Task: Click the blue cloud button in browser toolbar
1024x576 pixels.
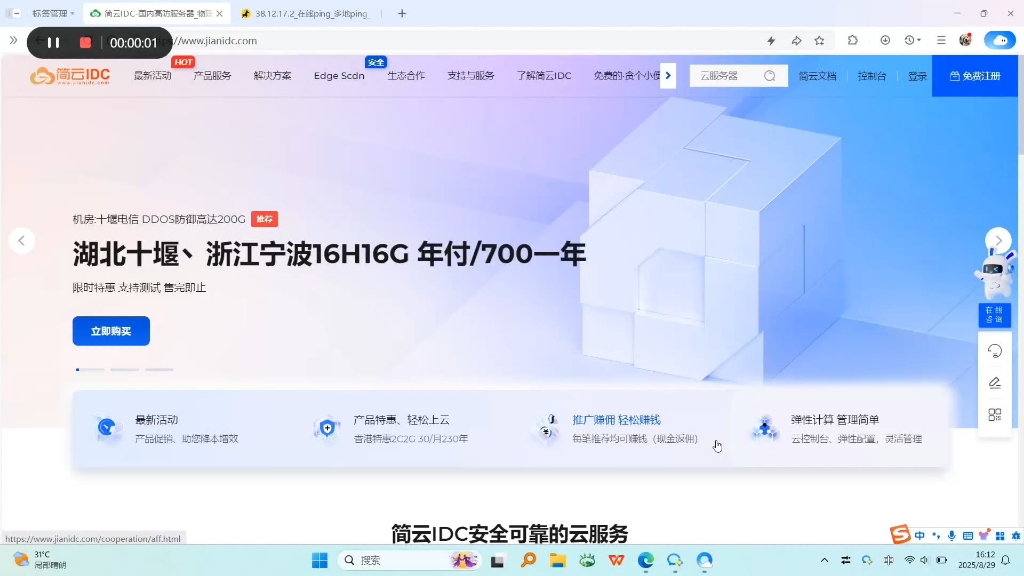Action: pos(1000,40)
